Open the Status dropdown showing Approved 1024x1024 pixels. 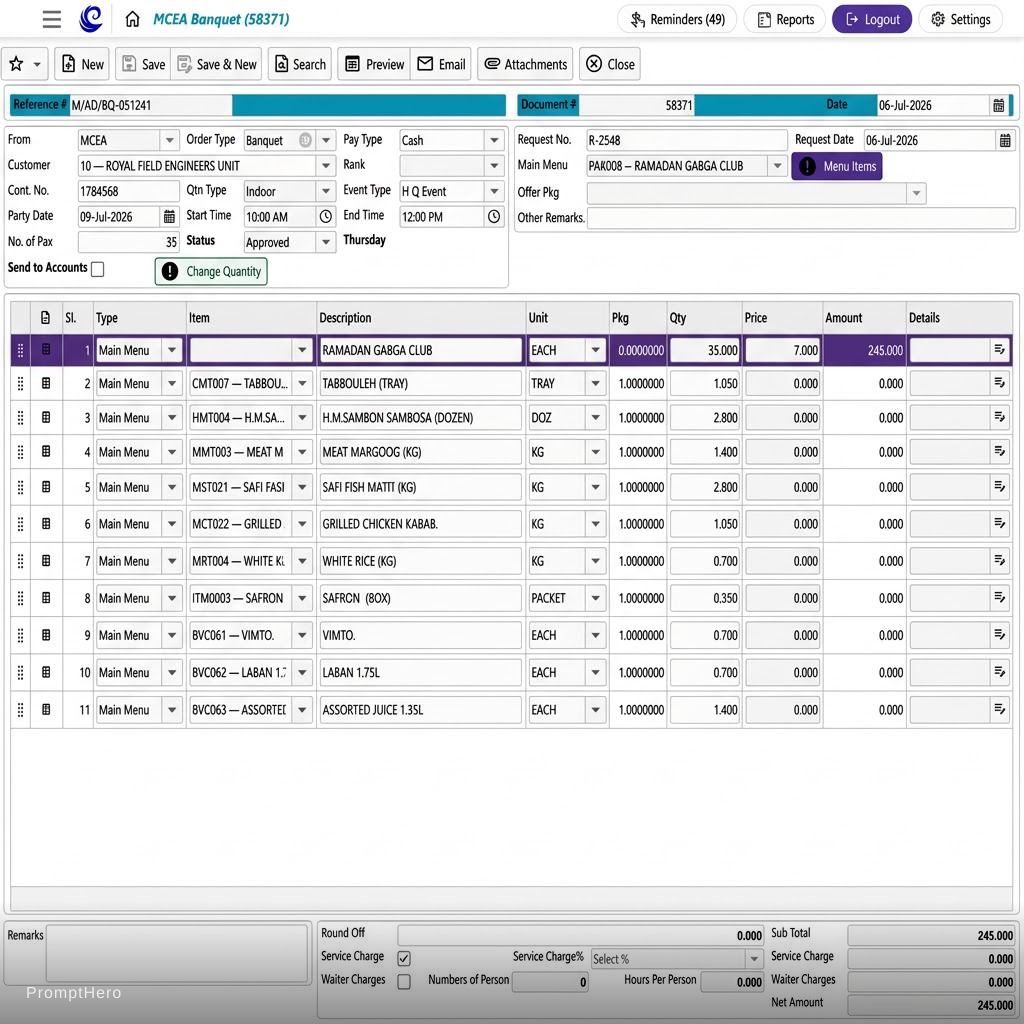(326, 242)
